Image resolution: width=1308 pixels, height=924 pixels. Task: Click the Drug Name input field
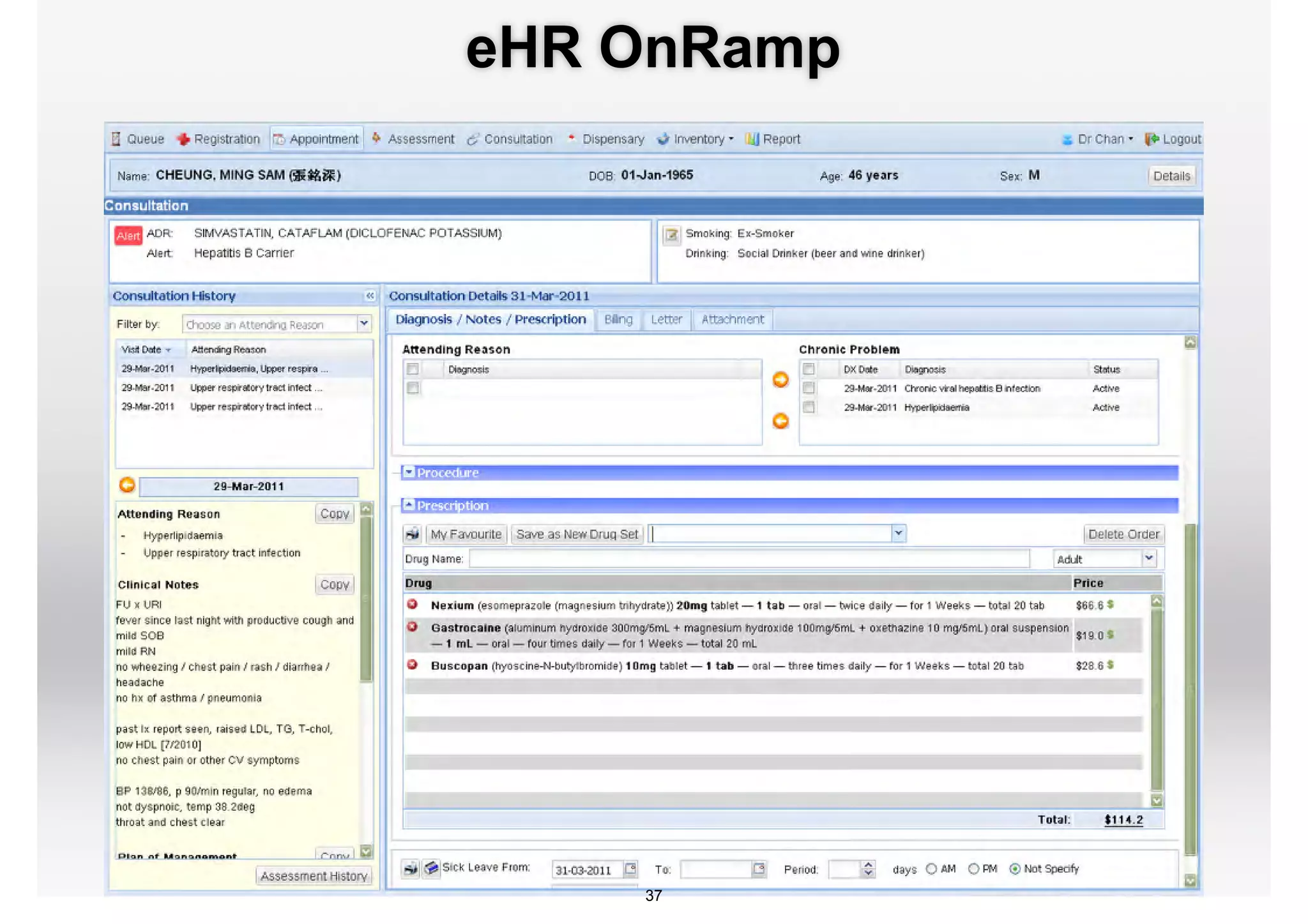(749, 559)
